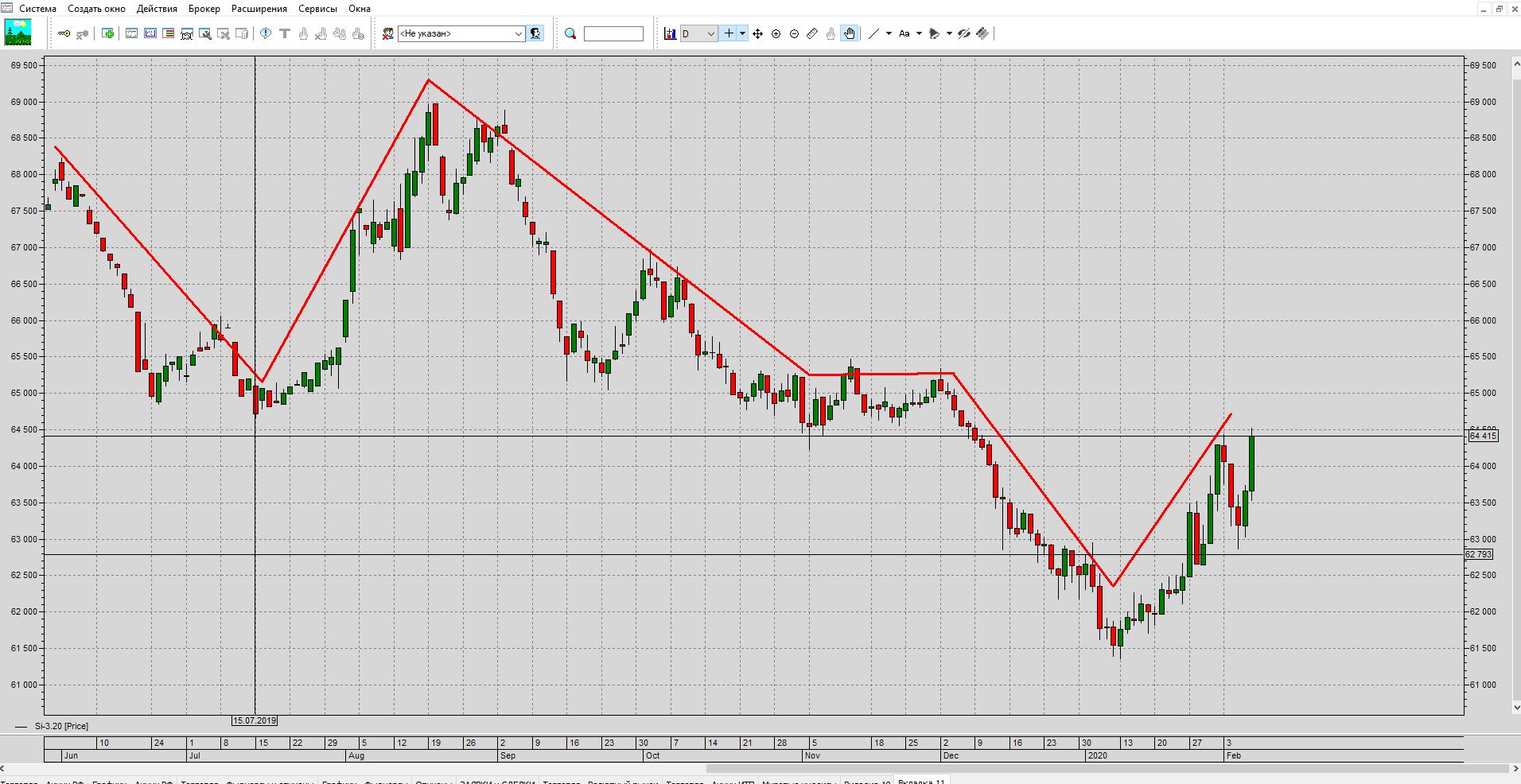Screen dimensions: 1521x784
Task: Select the crosshair plus cursor tool
Action: click(x=729, y=33)
